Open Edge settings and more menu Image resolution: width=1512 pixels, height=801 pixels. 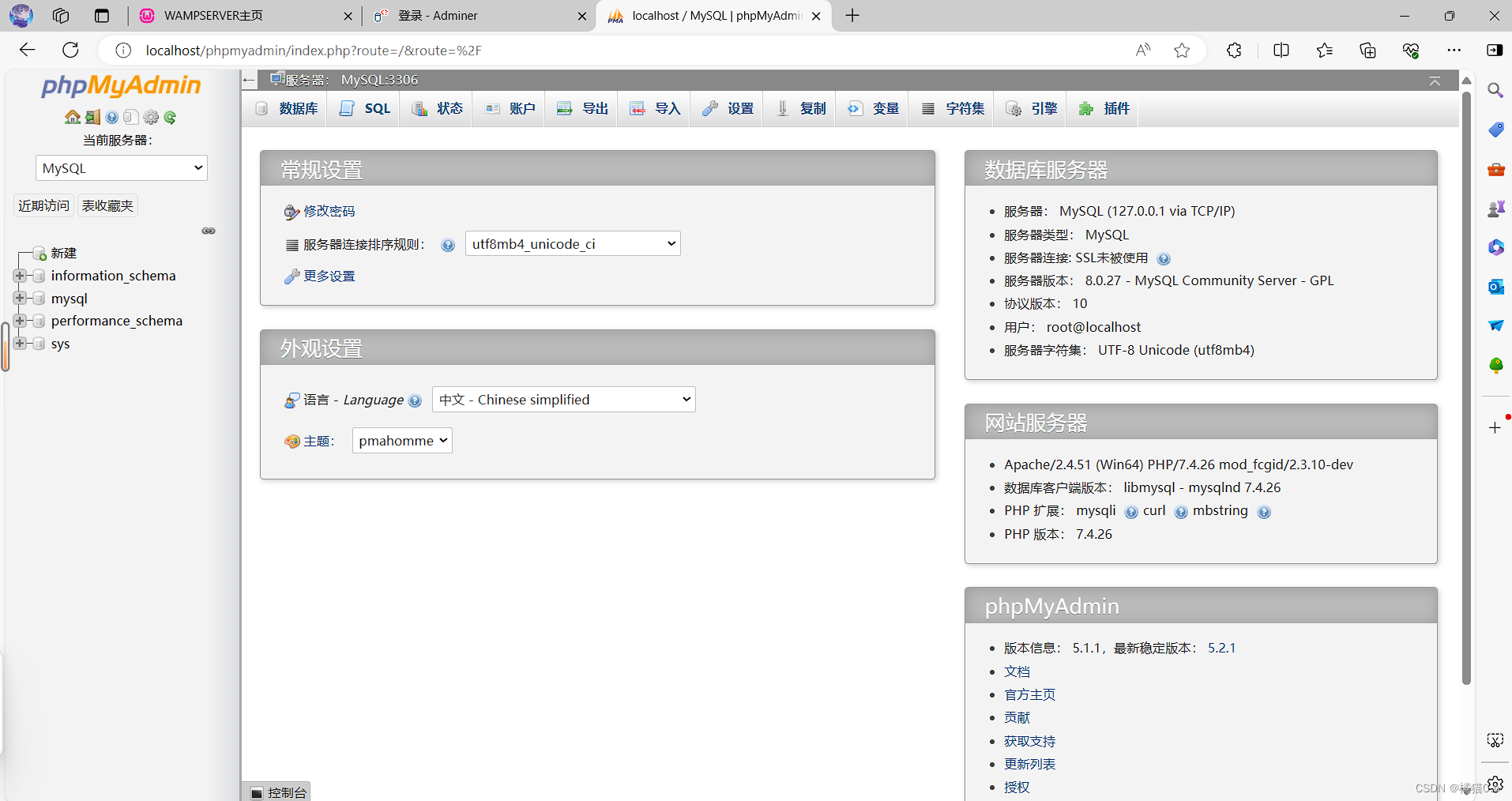point(1454,51)
